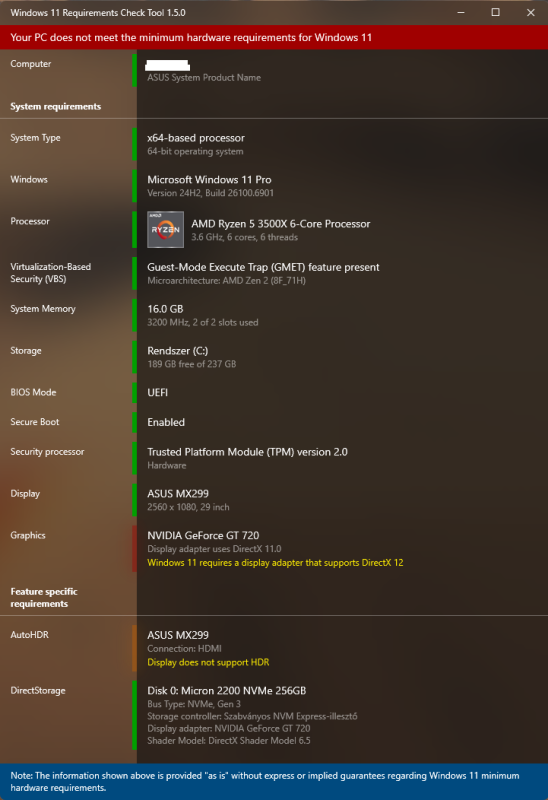This screenshot has height=800, width=548.
Task: Click the blue note bar at bottom
Action: click(274, 782)
